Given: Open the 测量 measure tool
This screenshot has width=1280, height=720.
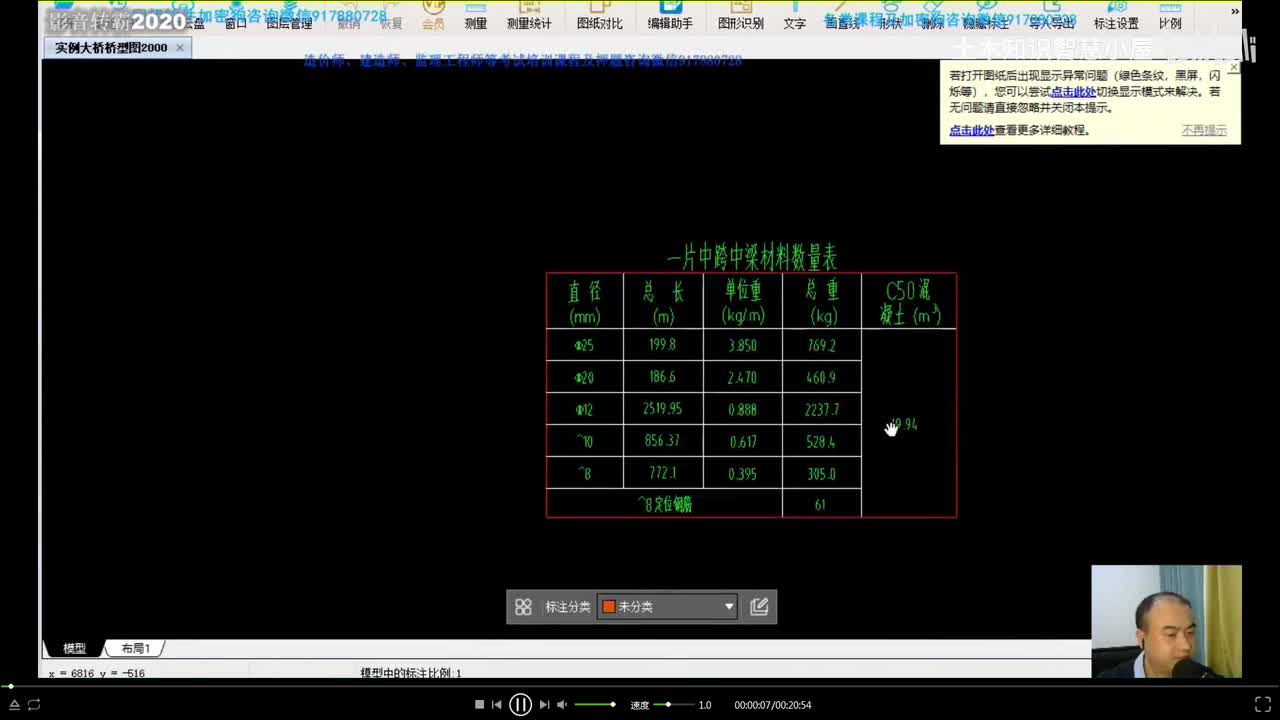Looking at the screenshot, I should point(475,16).
